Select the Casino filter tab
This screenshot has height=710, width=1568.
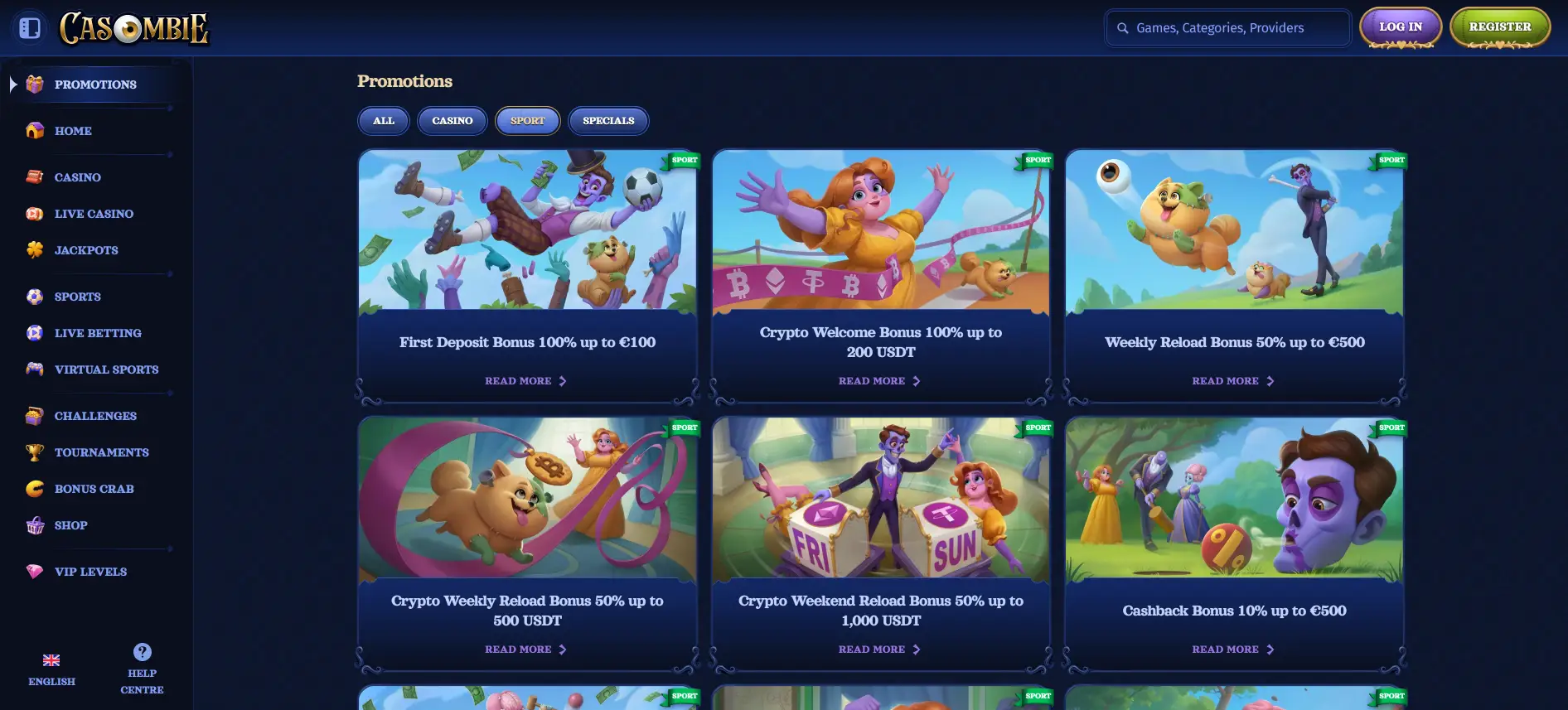[452, 121]
